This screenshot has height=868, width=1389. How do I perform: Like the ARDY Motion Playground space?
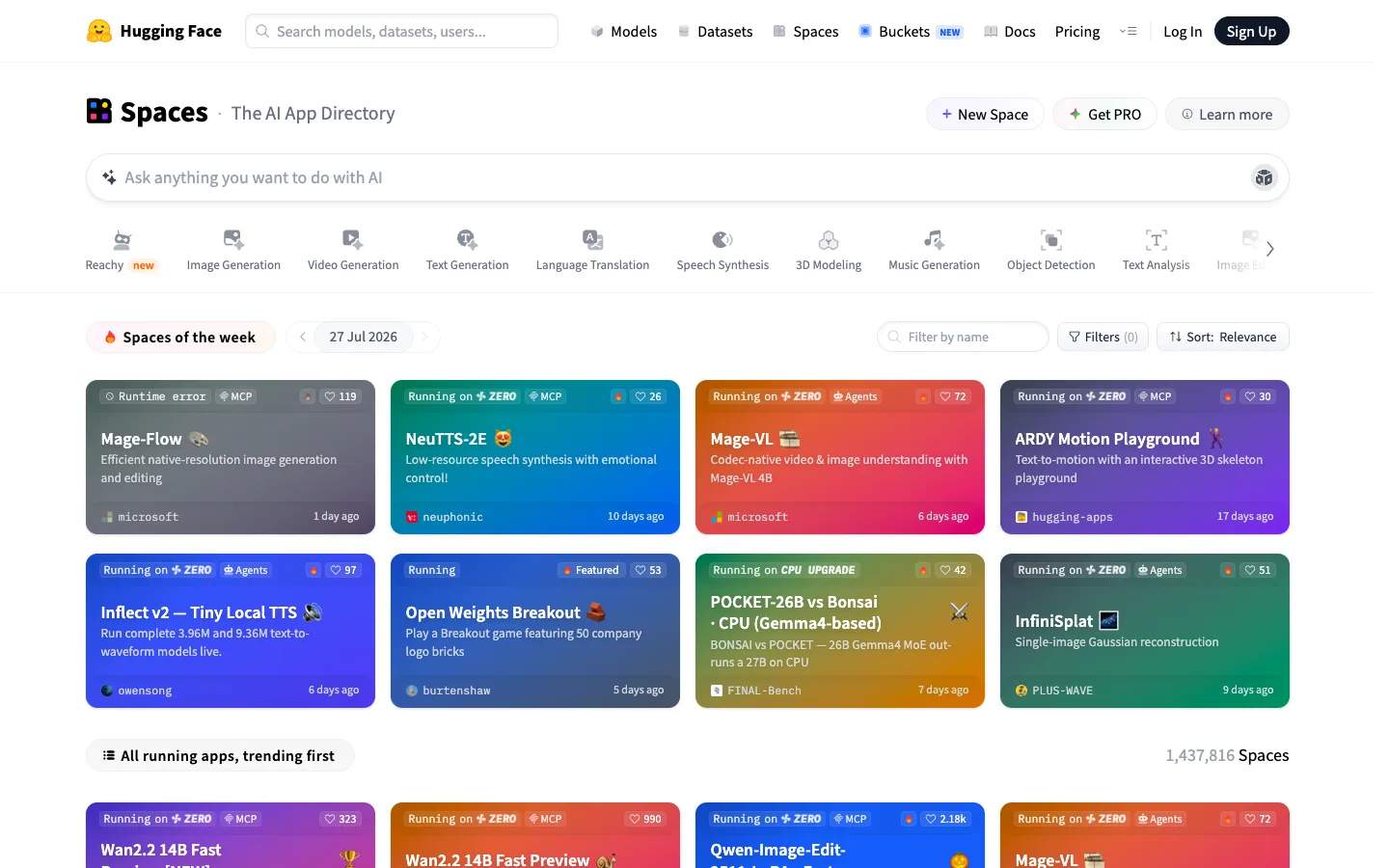[1258, 396]
